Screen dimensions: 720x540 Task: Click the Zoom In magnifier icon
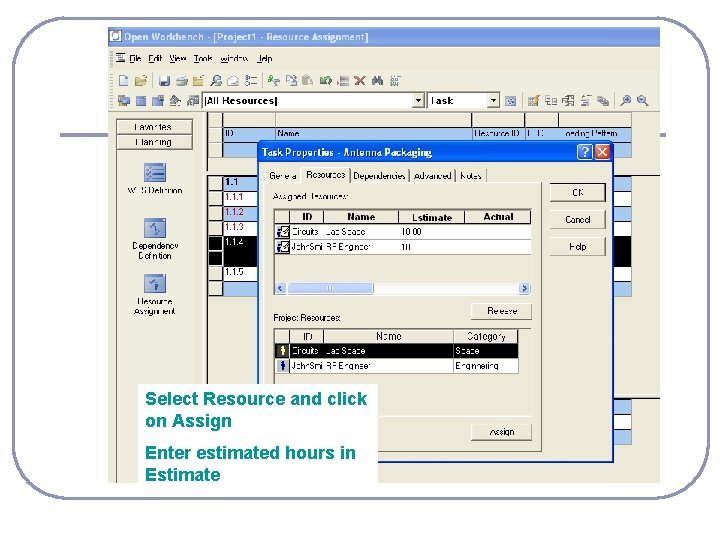click(x=625, y=101)
